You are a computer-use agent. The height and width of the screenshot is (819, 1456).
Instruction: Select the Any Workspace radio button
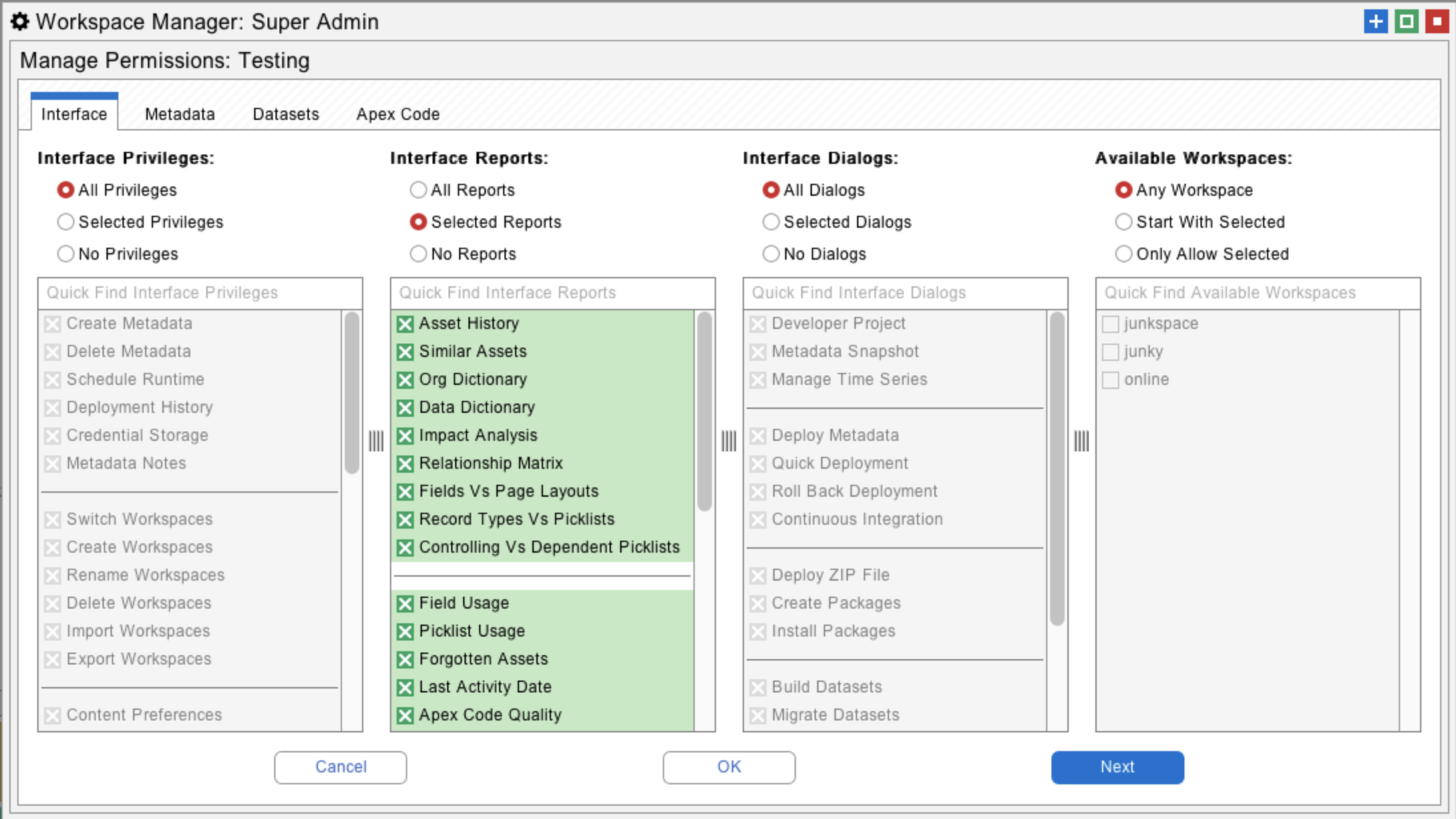pos(1123,190)
